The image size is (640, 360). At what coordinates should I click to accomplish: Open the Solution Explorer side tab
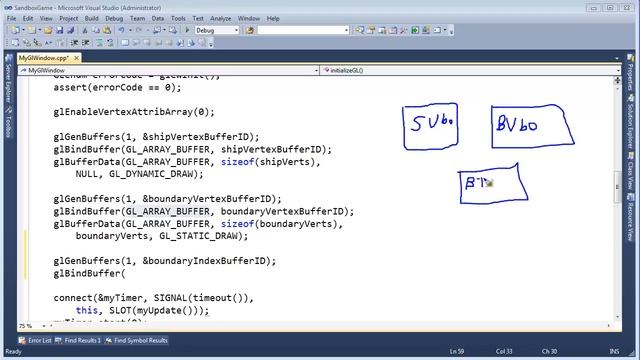point(631,122)
